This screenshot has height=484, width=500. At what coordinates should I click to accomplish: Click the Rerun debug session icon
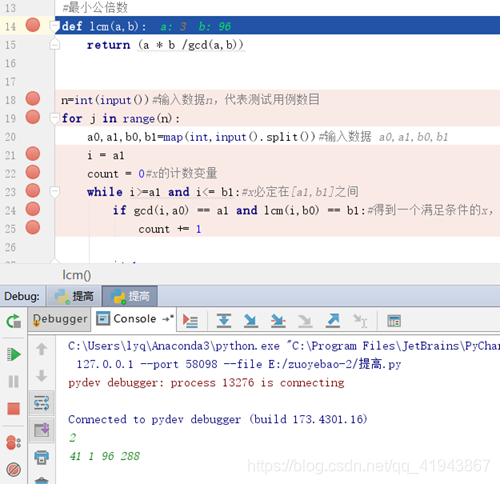(14, 321)
